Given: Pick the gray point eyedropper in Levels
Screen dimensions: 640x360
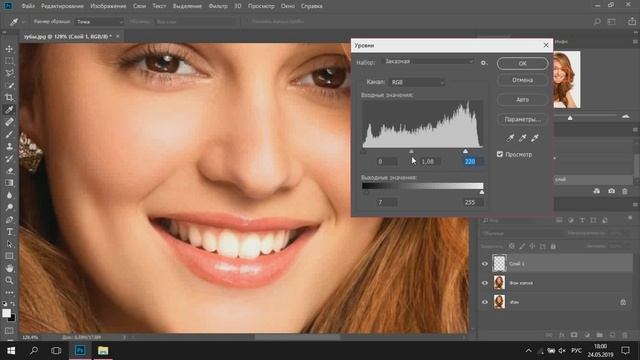Looking at the screenshot, I should click(522, 138).
